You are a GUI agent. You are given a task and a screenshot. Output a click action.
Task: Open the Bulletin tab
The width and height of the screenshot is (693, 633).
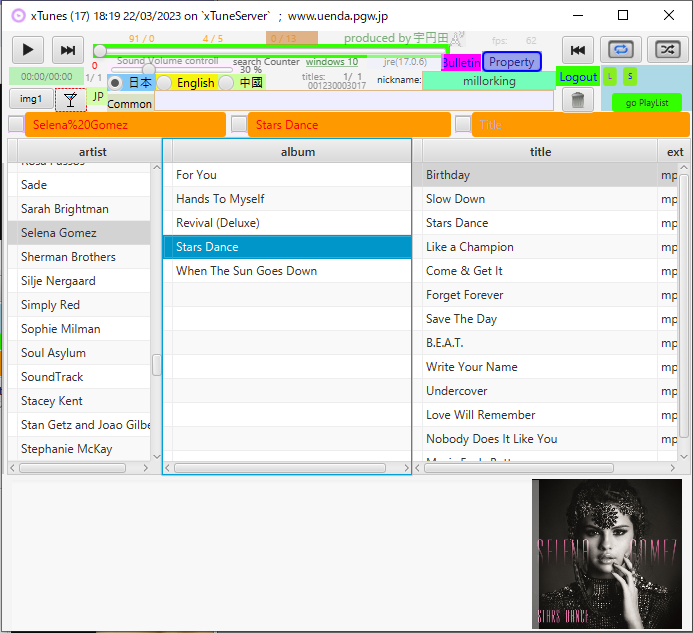pyautogui.click(x=461, y=62)
